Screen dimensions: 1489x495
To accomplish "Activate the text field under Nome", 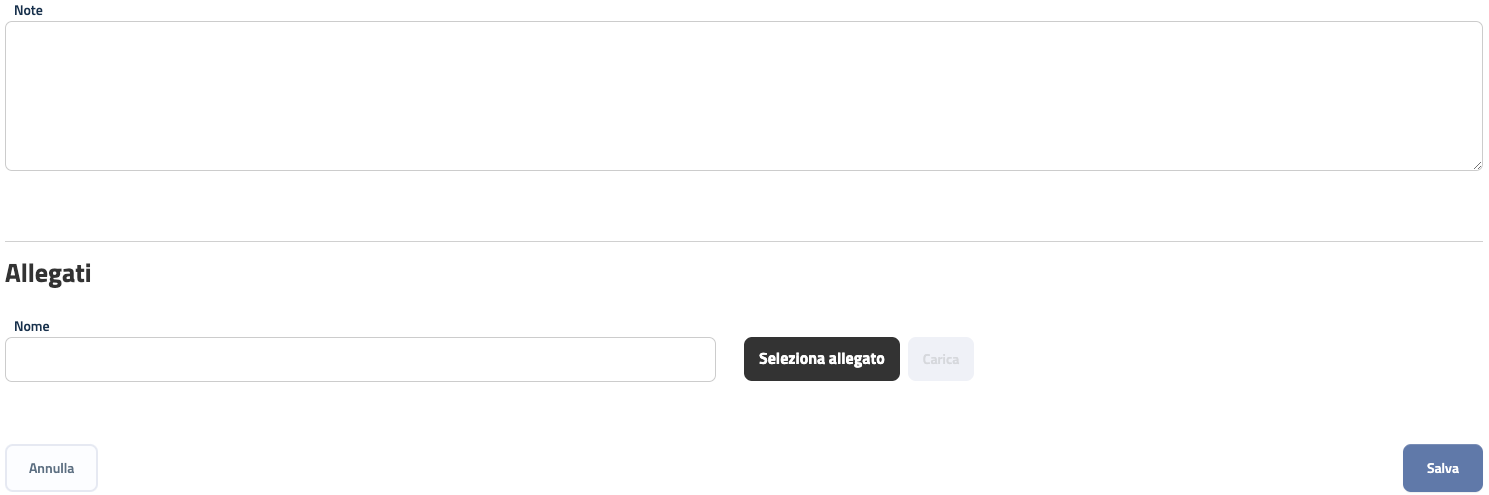I will pos(360,359).
